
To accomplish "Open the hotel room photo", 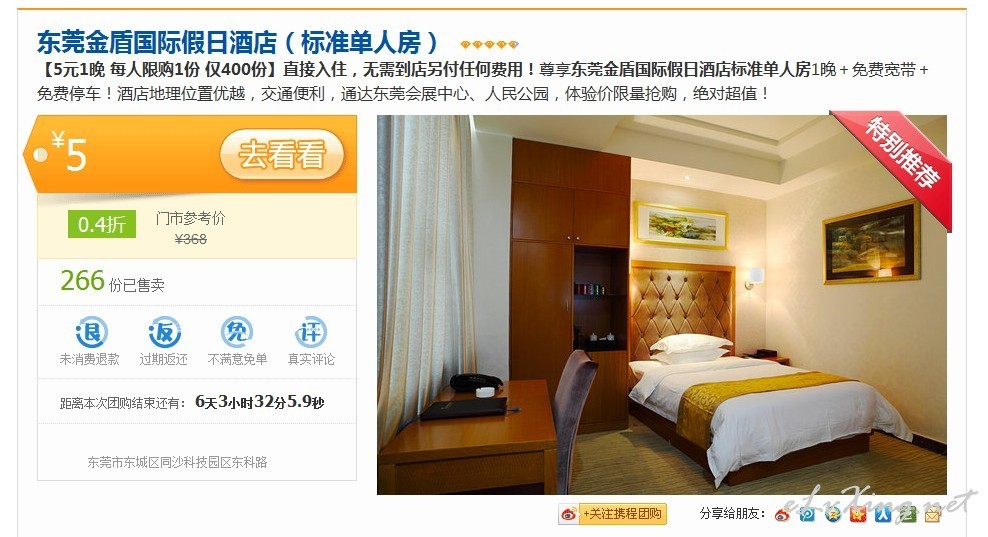I will pyautogui.click(x=662, y=304).
